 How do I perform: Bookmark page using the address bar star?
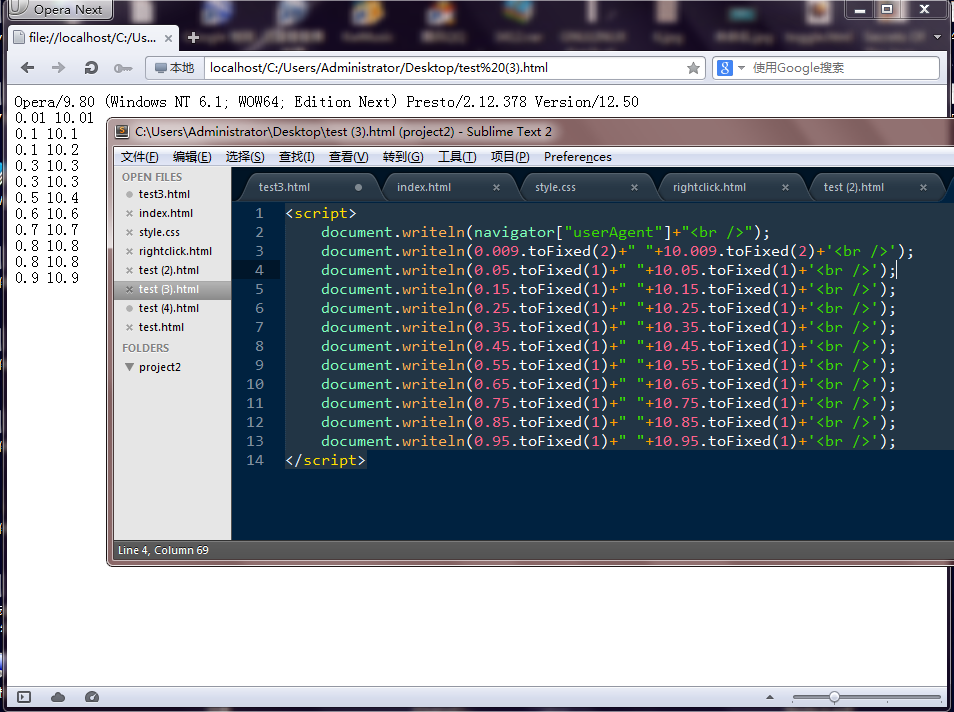tap(693, 68)
